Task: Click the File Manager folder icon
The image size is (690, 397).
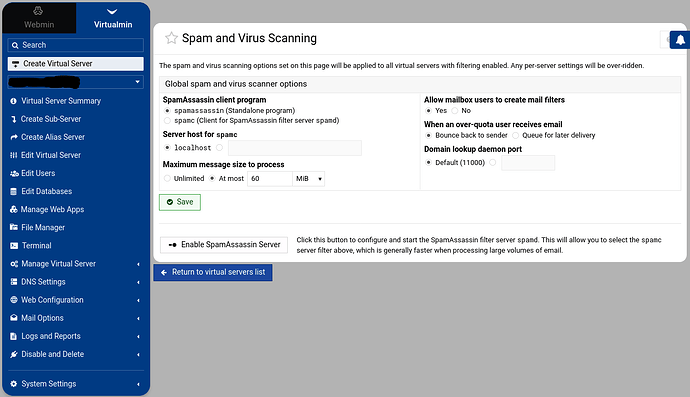Action: [14, 228]
